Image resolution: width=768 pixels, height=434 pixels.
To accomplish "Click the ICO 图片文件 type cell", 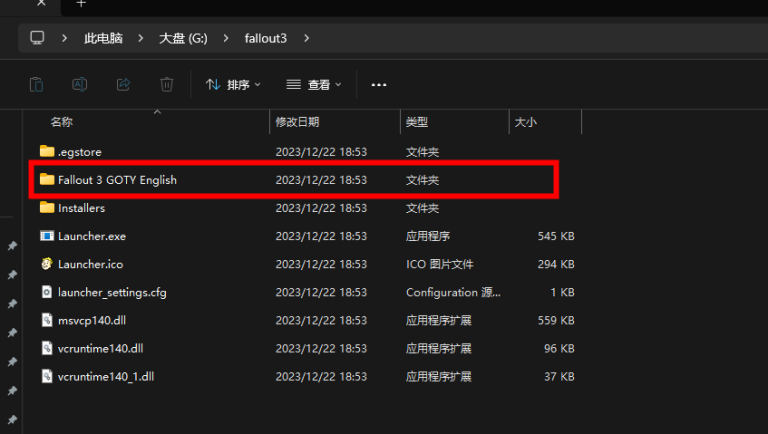I will click(439, 265).
